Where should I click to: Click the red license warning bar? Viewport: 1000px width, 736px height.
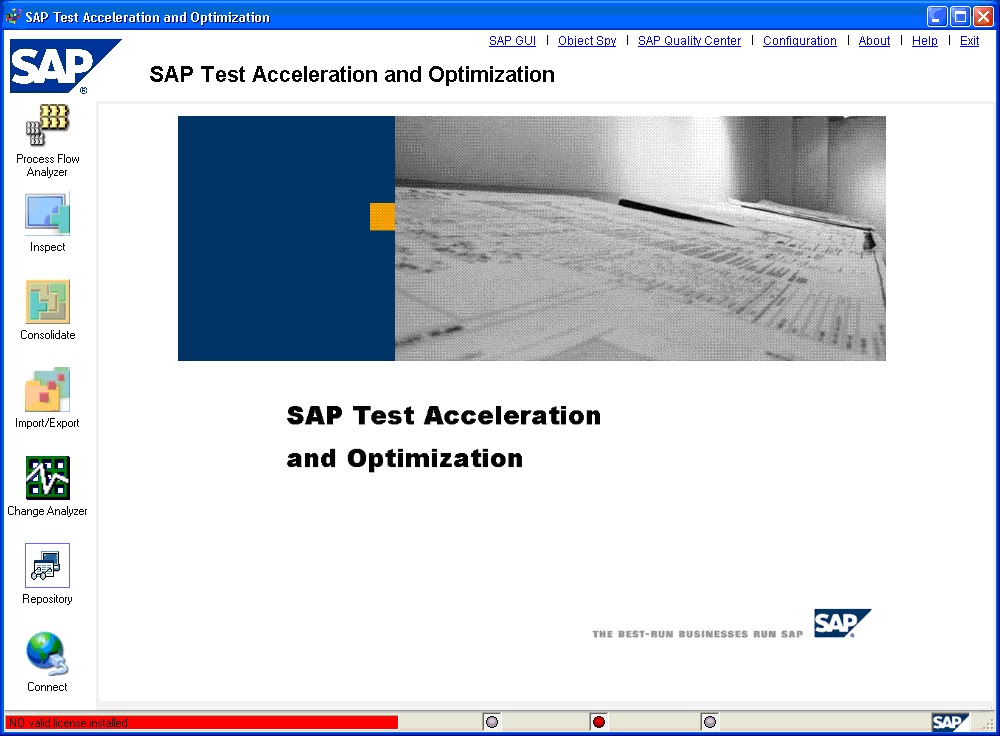tap(200, 721)
